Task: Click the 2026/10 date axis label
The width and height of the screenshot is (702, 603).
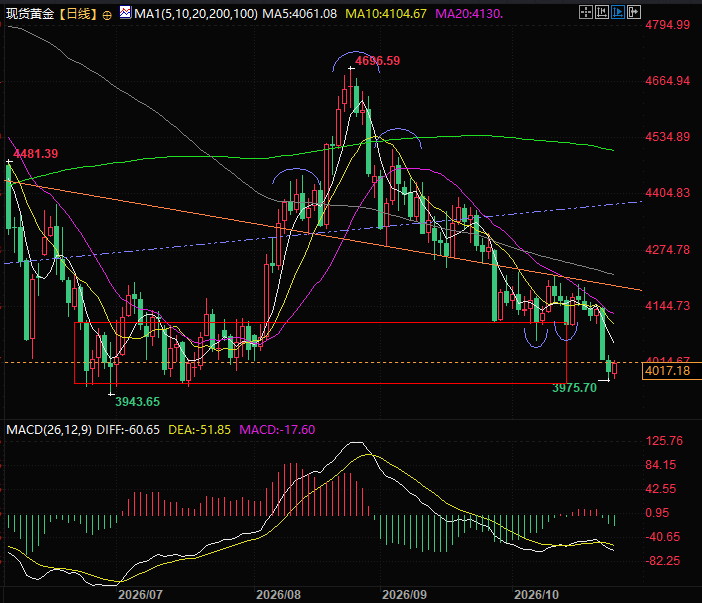Action: point(536,595)
